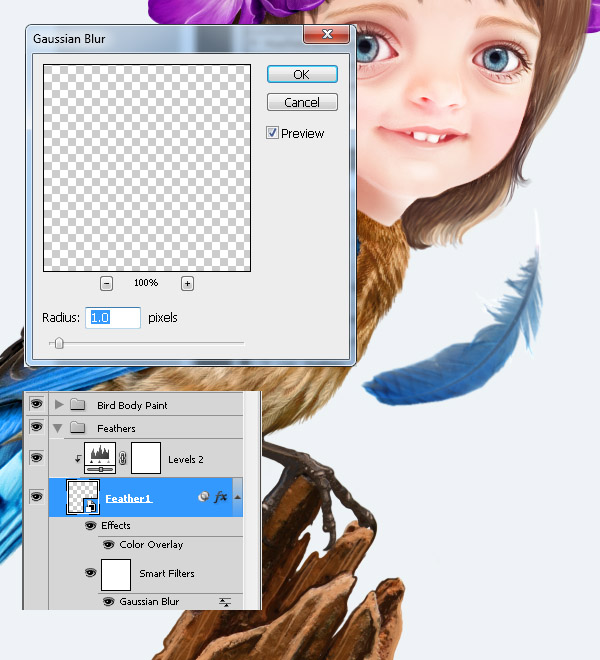Select the Levels 2 layer name
Viewport: 600px width, 660px height.
coord(186,460)
